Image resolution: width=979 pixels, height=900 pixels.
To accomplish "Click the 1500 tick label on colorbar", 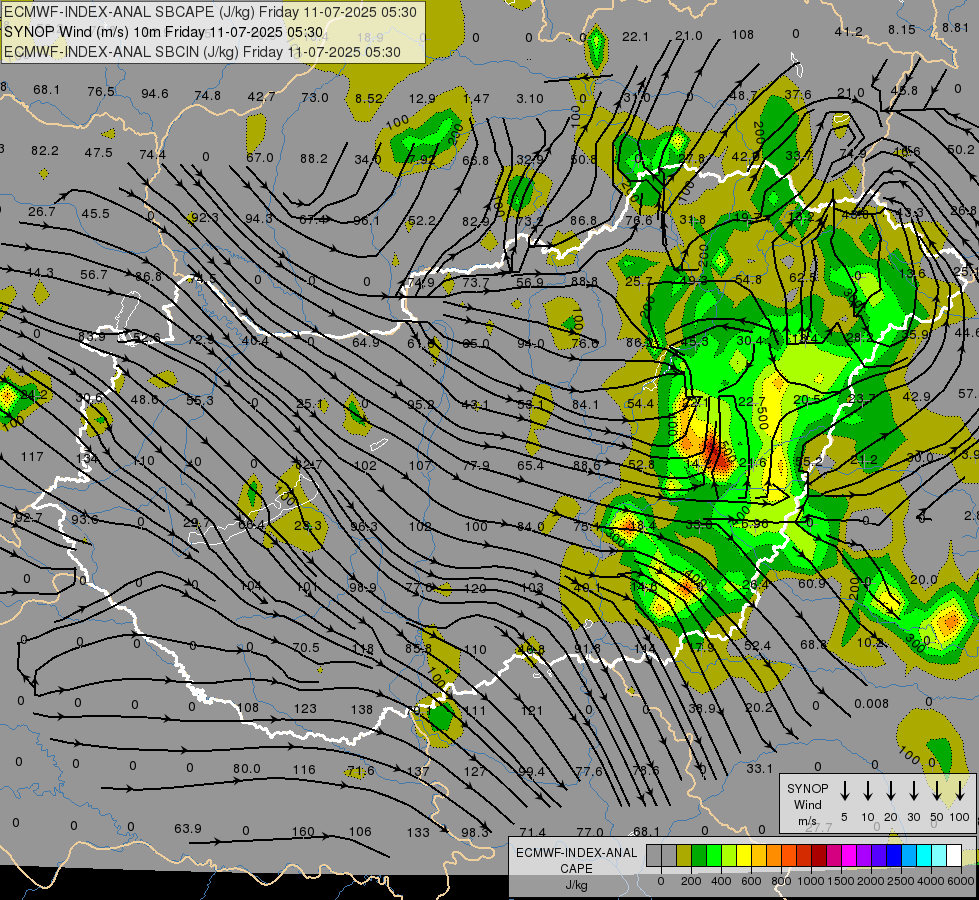I will (x=840, y=881).
